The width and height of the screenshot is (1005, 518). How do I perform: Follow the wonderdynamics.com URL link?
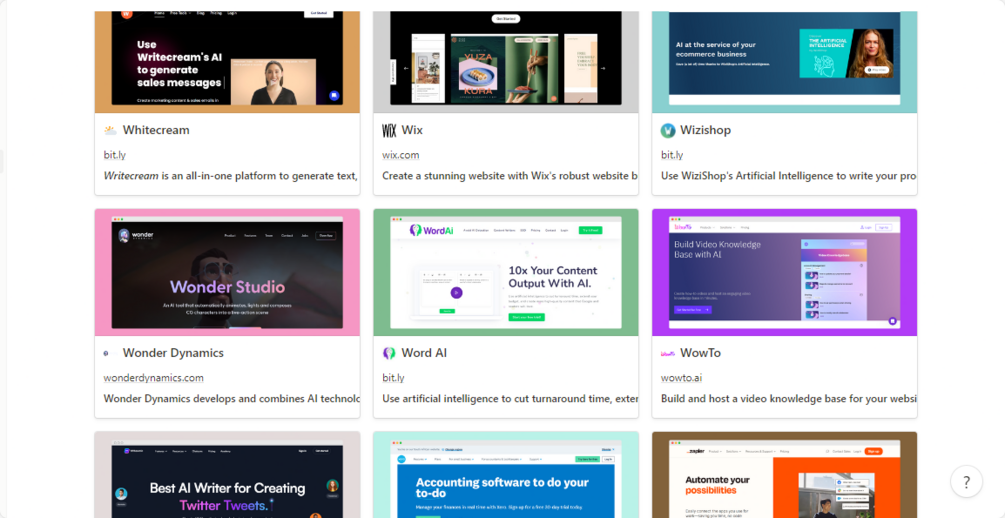[x=154, y=378]
